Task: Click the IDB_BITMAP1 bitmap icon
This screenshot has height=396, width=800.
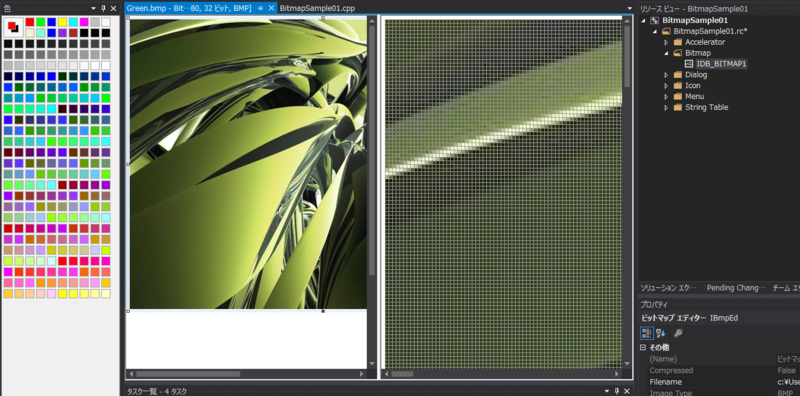Action: coord(689,64)
